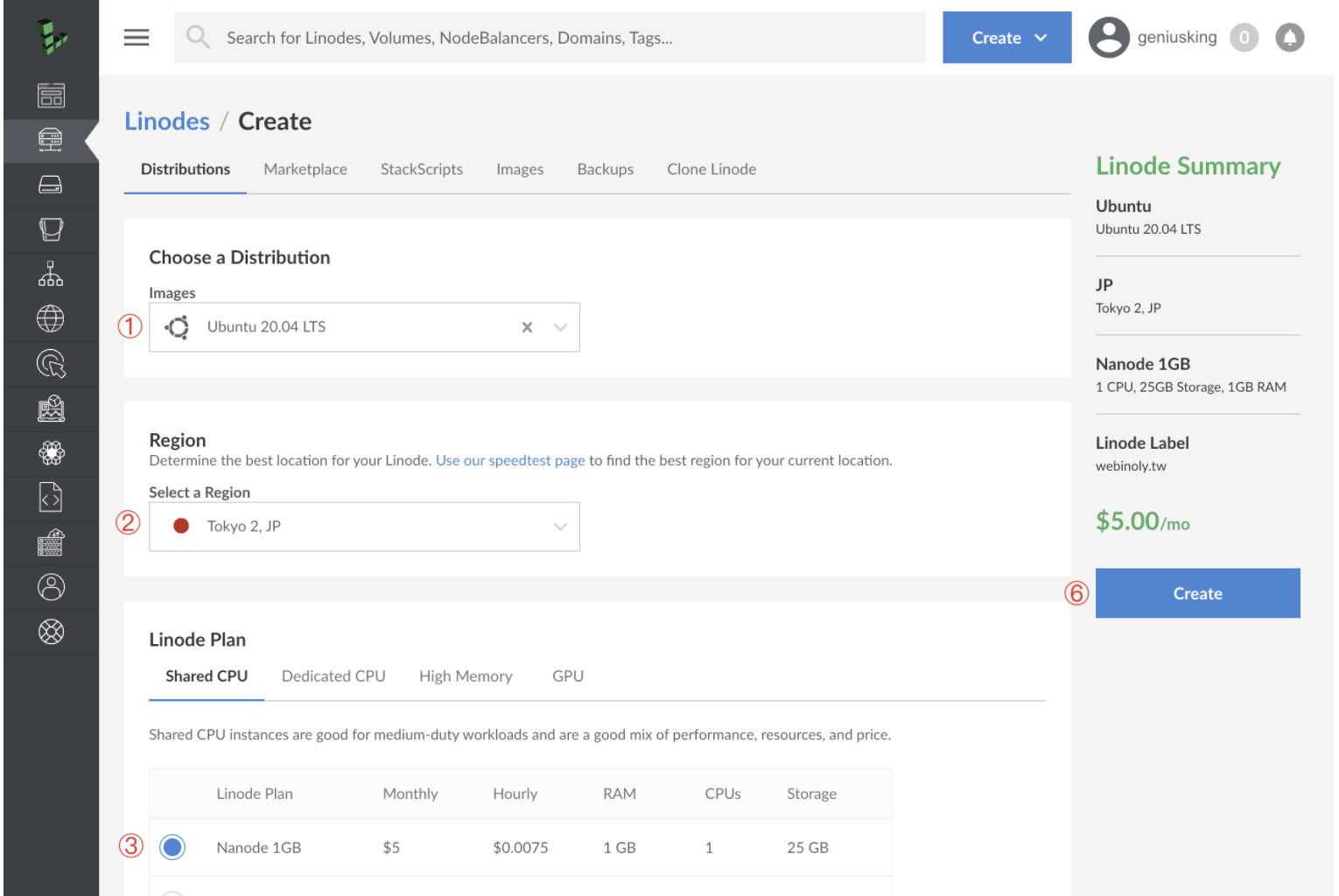
Task: Switch to the Marketplace tab
Action: point(305,170)
